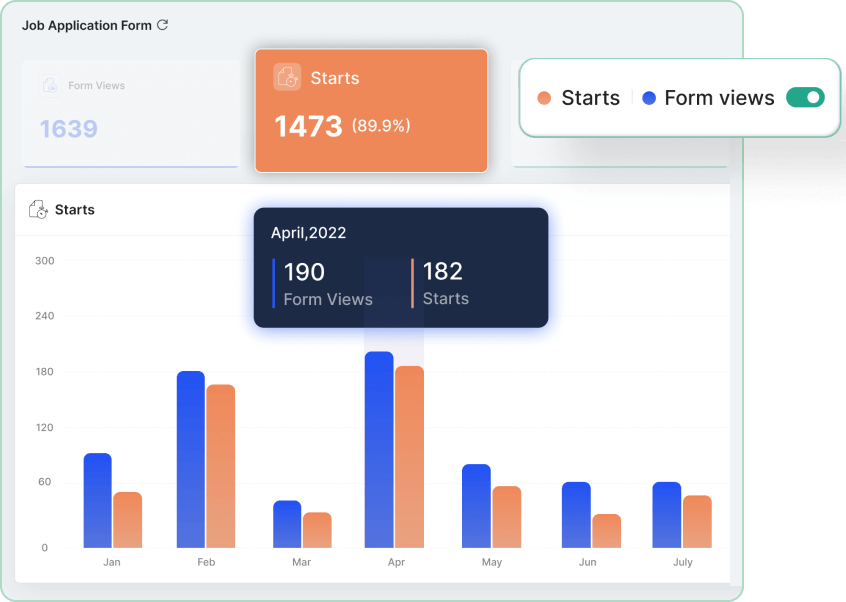Click the Form Views card icon
The width and height of the screenshot is (846, 602).
50,86
